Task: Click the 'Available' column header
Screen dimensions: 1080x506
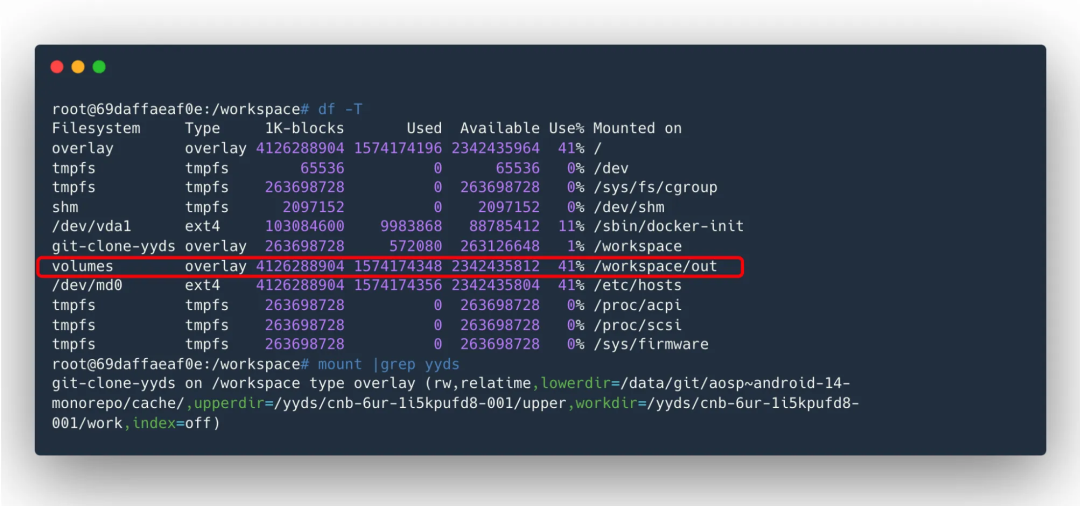Action: tap(500, 128)
